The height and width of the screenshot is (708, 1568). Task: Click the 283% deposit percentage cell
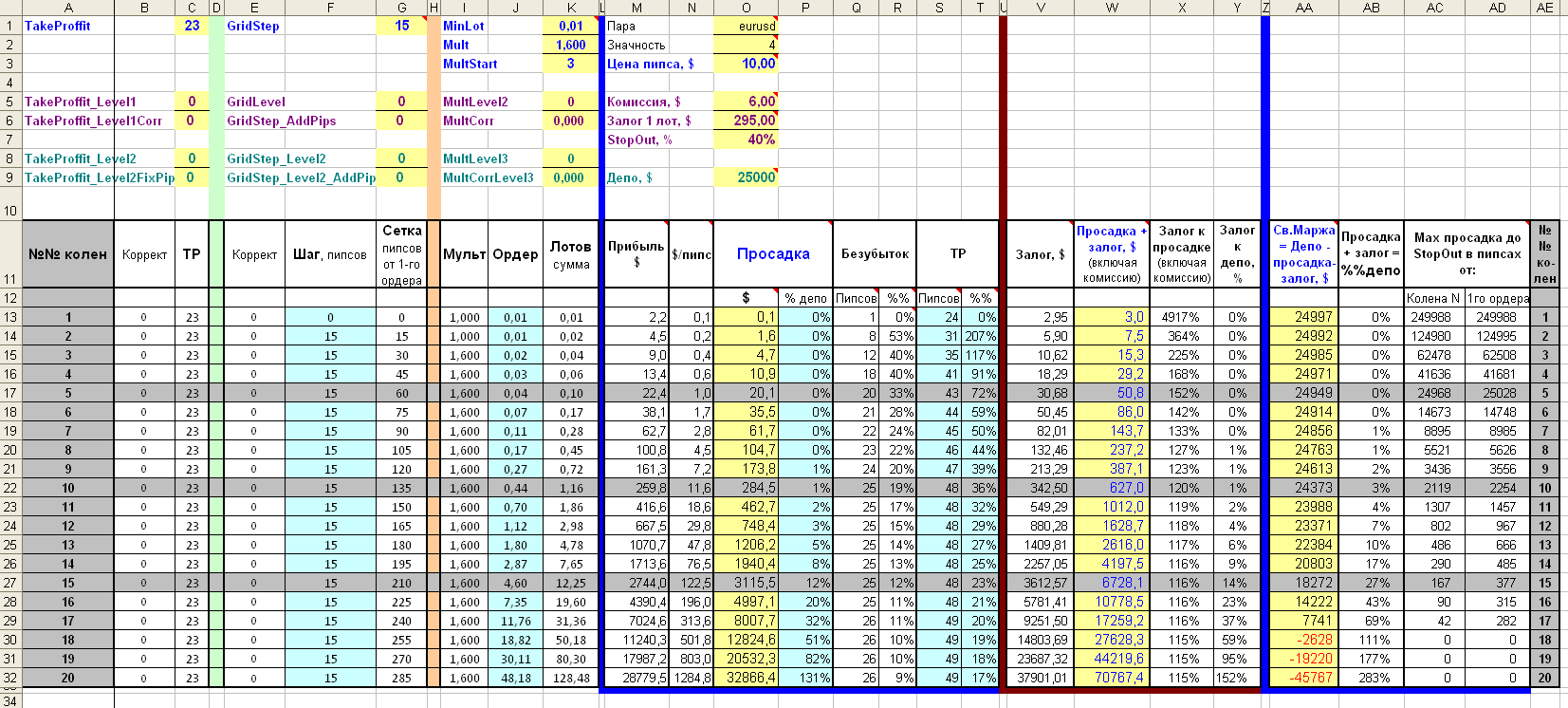[1372, 678]
